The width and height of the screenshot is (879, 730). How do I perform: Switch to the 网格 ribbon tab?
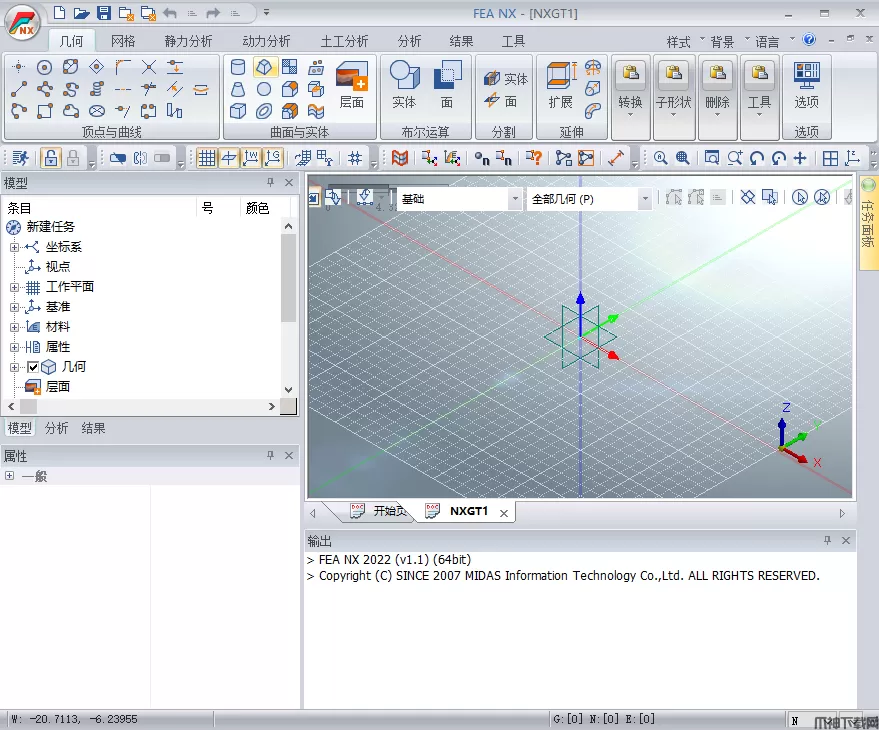[123, 41]
